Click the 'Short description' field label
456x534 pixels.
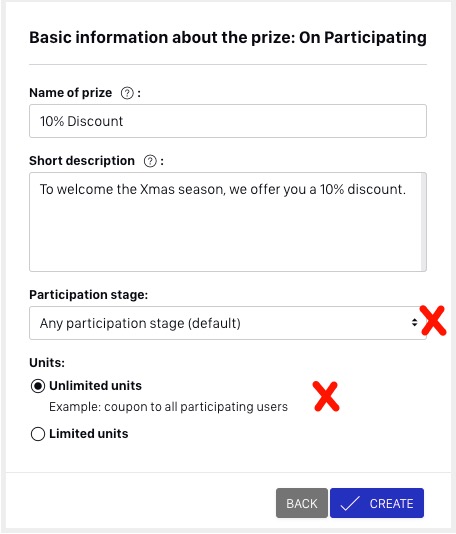click(x=82, y=161)
